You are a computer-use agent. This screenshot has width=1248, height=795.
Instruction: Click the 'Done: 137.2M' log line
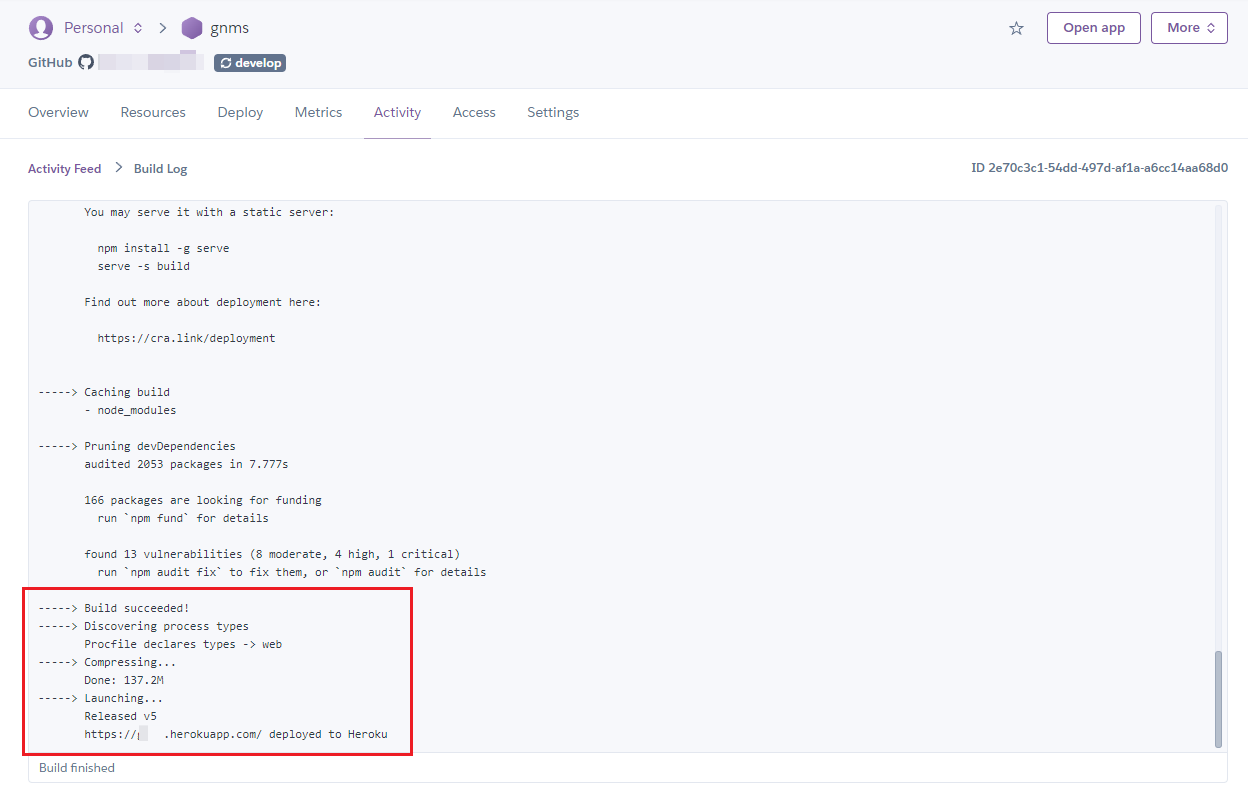point(124,680)
